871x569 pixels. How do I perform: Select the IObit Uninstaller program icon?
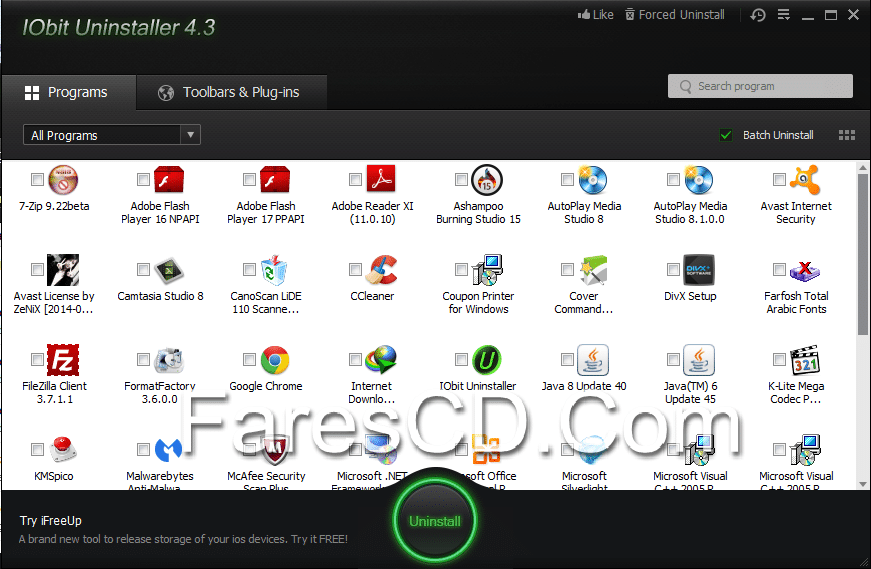tap(487, 360)
